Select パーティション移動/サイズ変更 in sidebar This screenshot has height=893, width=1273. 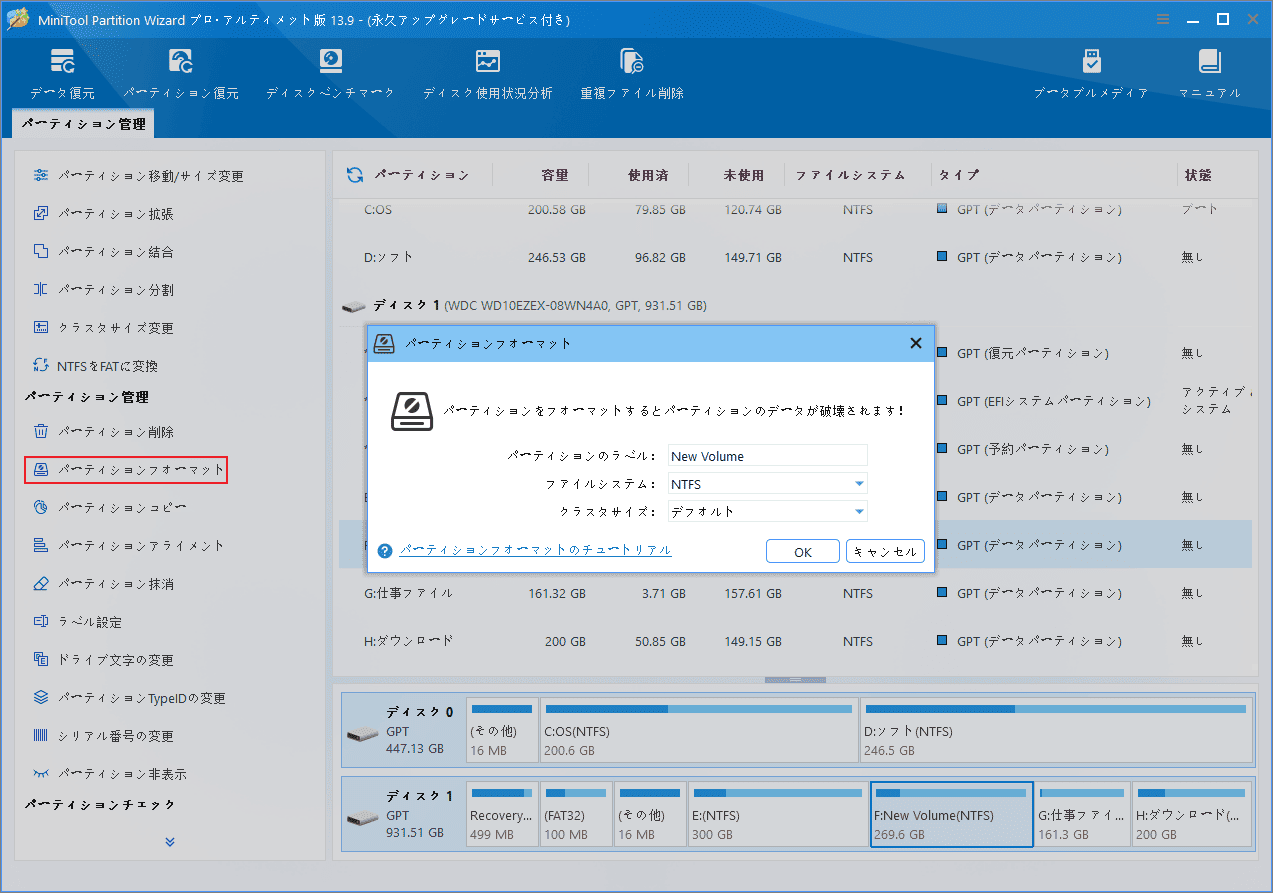coord(138,176)
